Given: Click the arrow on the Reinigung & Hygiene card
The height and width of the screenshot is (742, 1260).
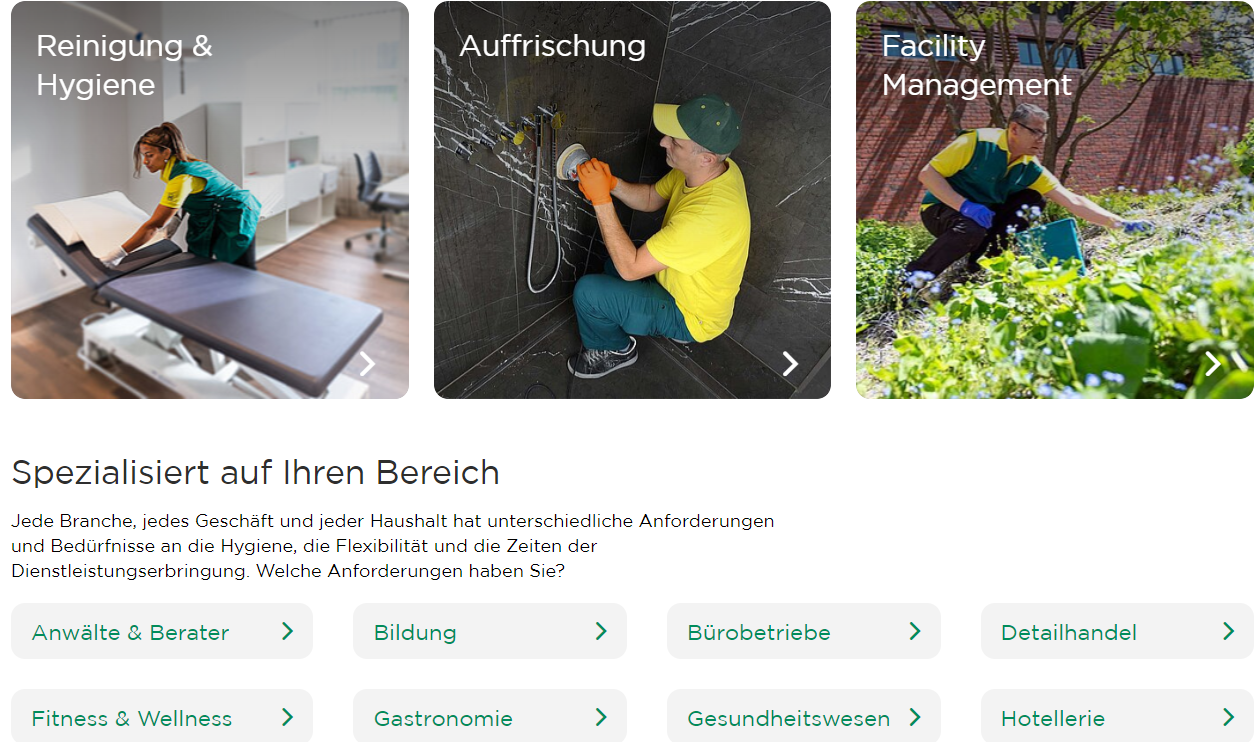Looking at the screenshot, I should [367, 363].
